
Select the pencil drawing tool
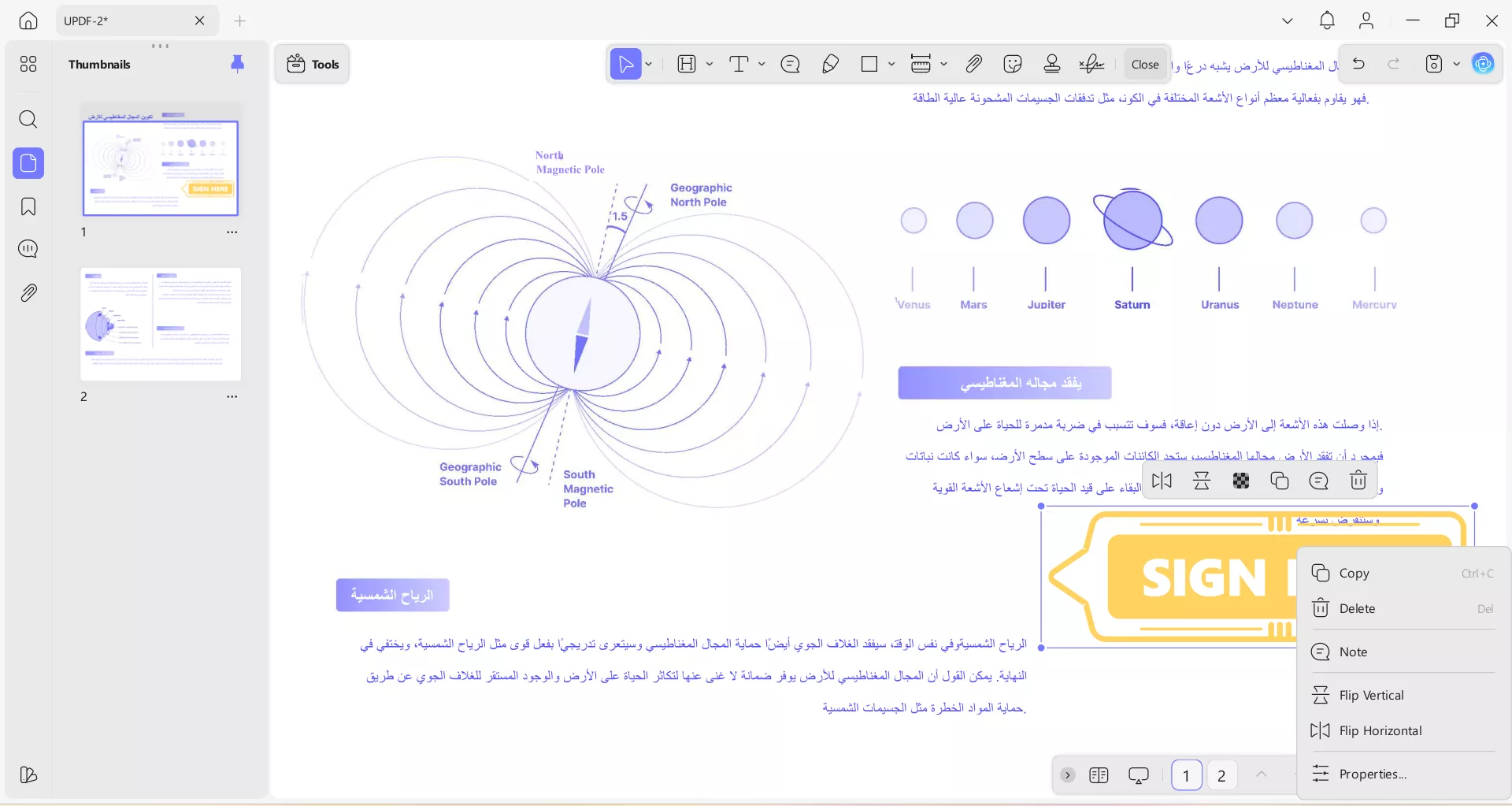(830, 64)
